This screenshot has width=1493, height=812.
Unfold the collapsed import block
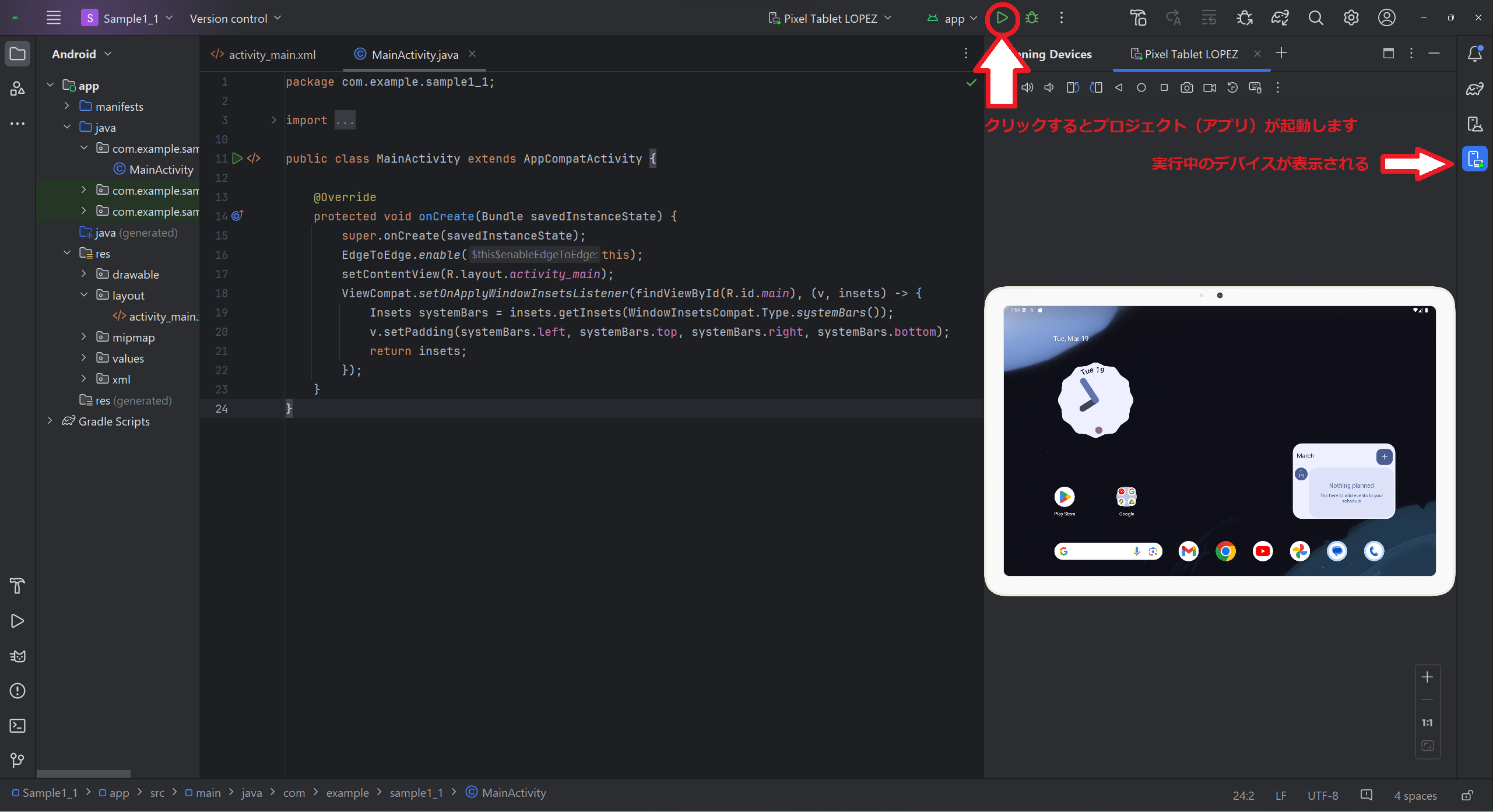274,120
